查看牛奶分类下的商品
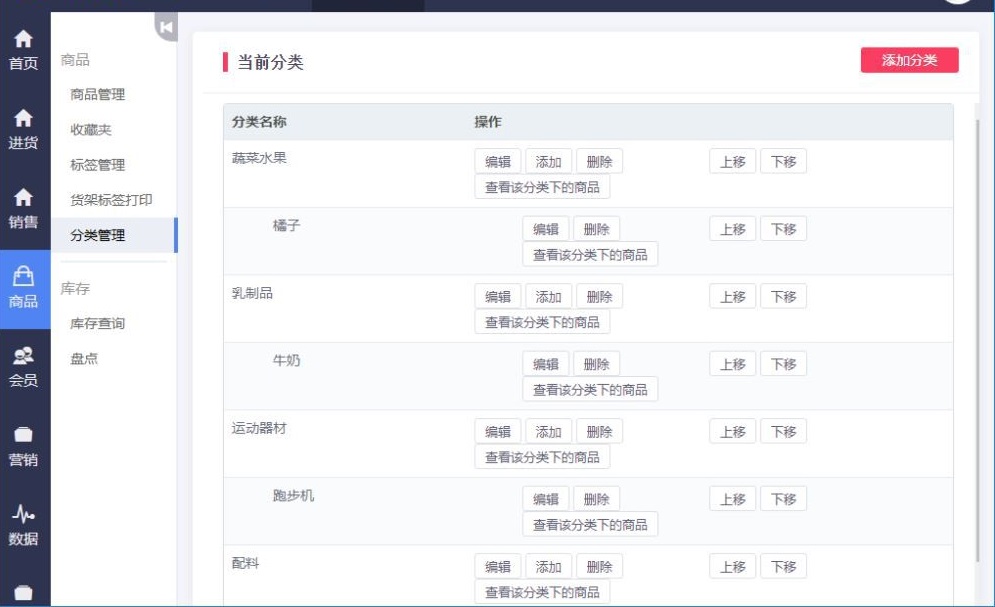 point(592,389)
